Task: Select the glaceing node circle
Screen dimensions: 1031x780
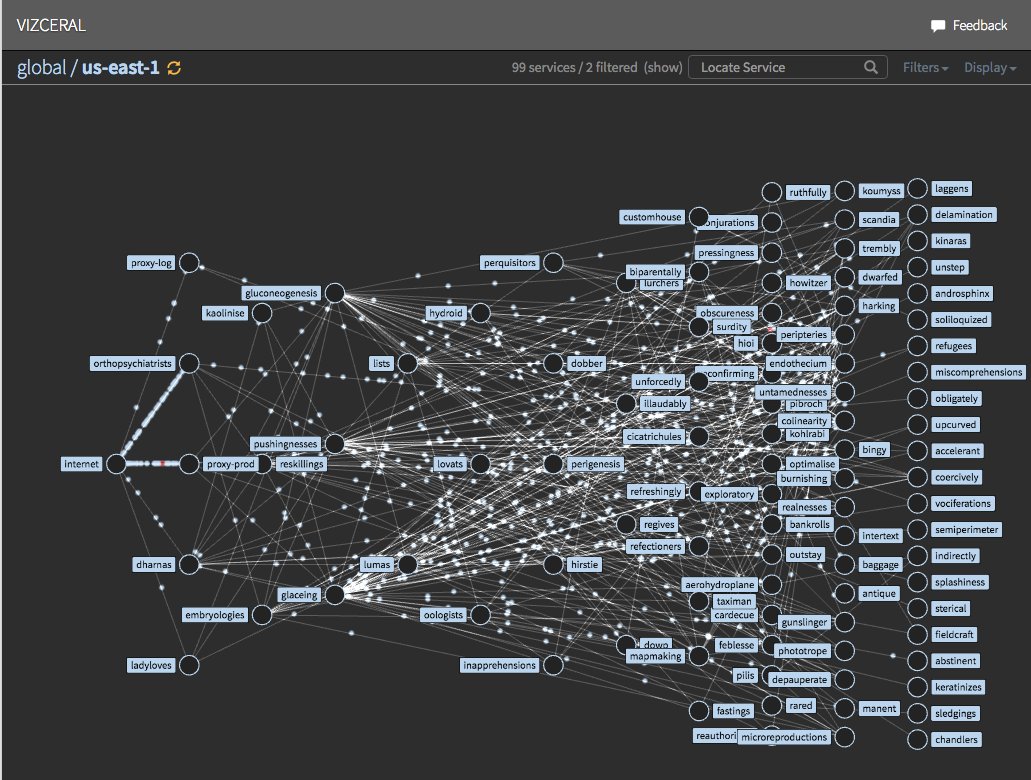Action: 335,595
